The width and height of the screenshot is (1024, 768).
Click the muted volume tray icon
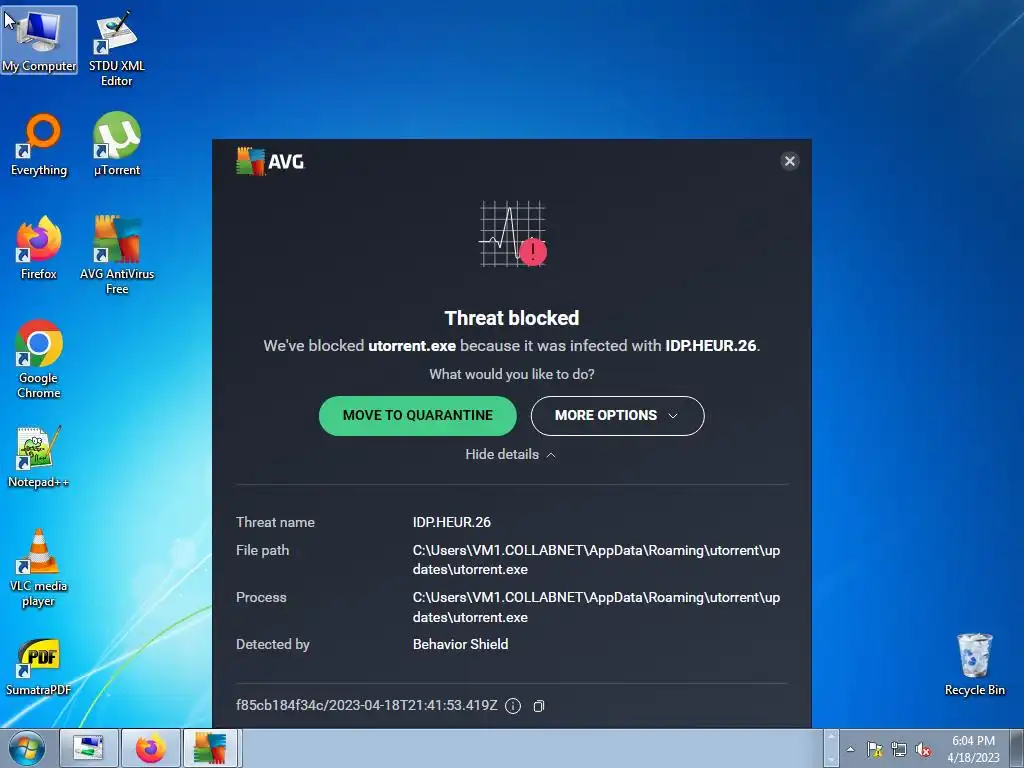(x=923, y=749)
